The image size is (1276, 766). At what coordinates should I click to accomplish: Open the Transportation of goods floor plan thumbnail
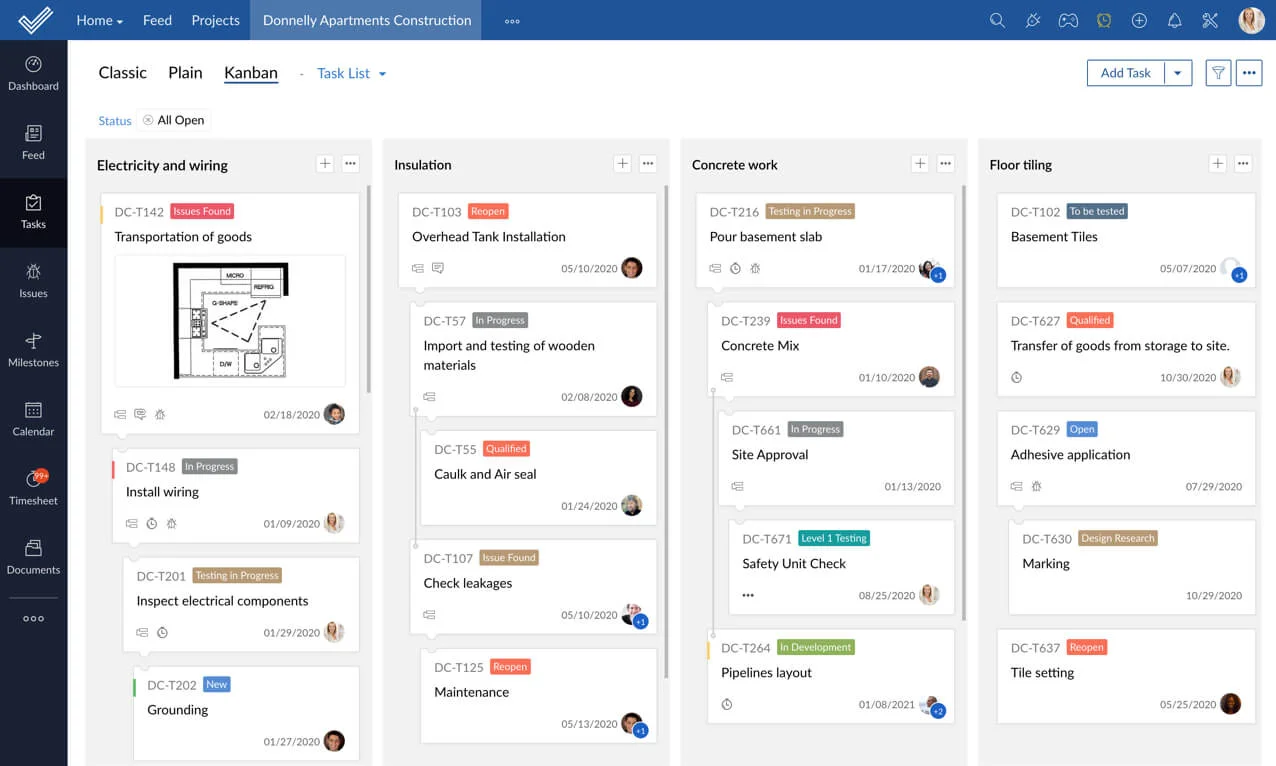pyautogui.click(x=230, y=320)
